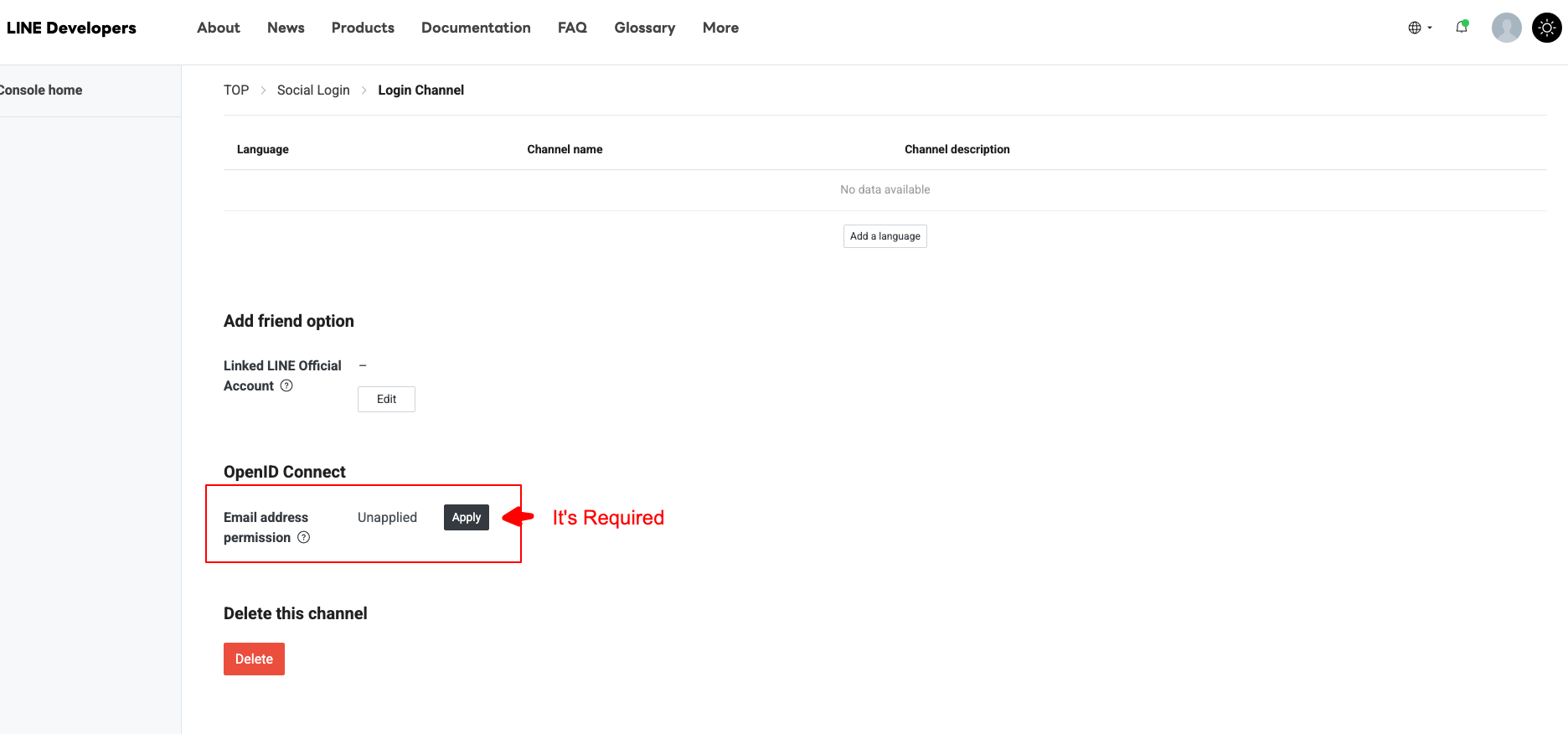
Task: Edit the Linked LINE Official Account
Action: coord(386,399)
